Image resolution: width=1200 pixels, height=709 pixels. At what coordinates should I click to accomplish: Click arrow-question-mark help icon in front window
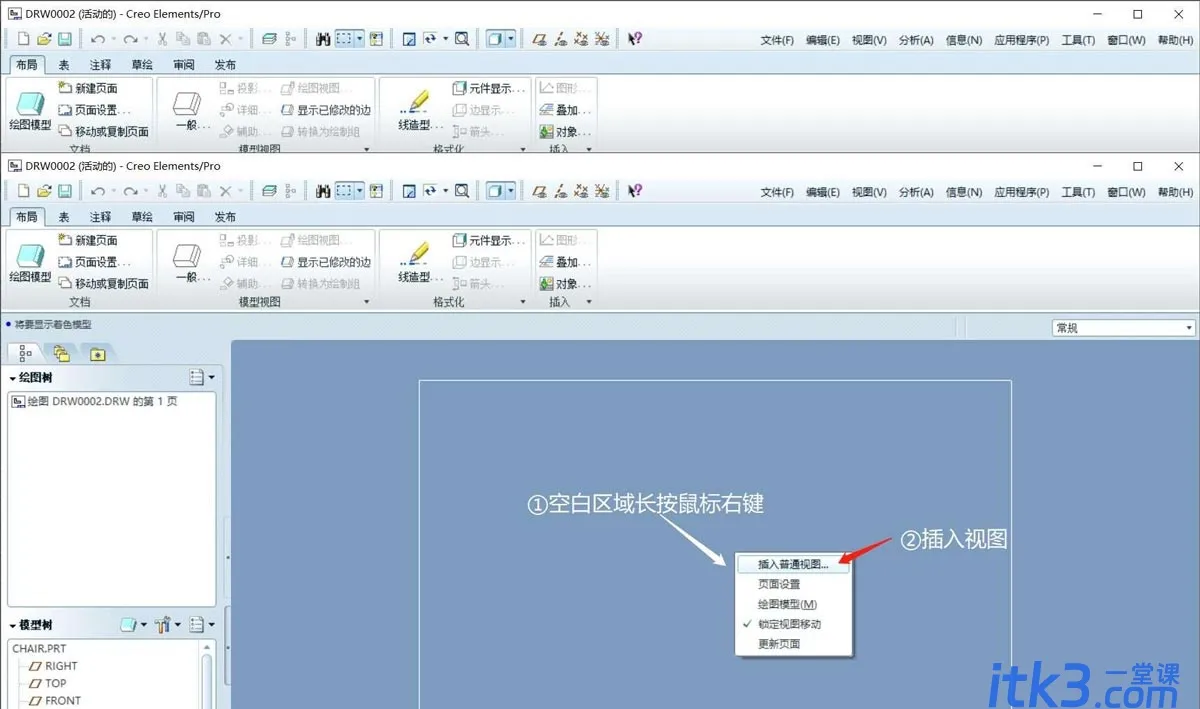click(x=635, y=191)
